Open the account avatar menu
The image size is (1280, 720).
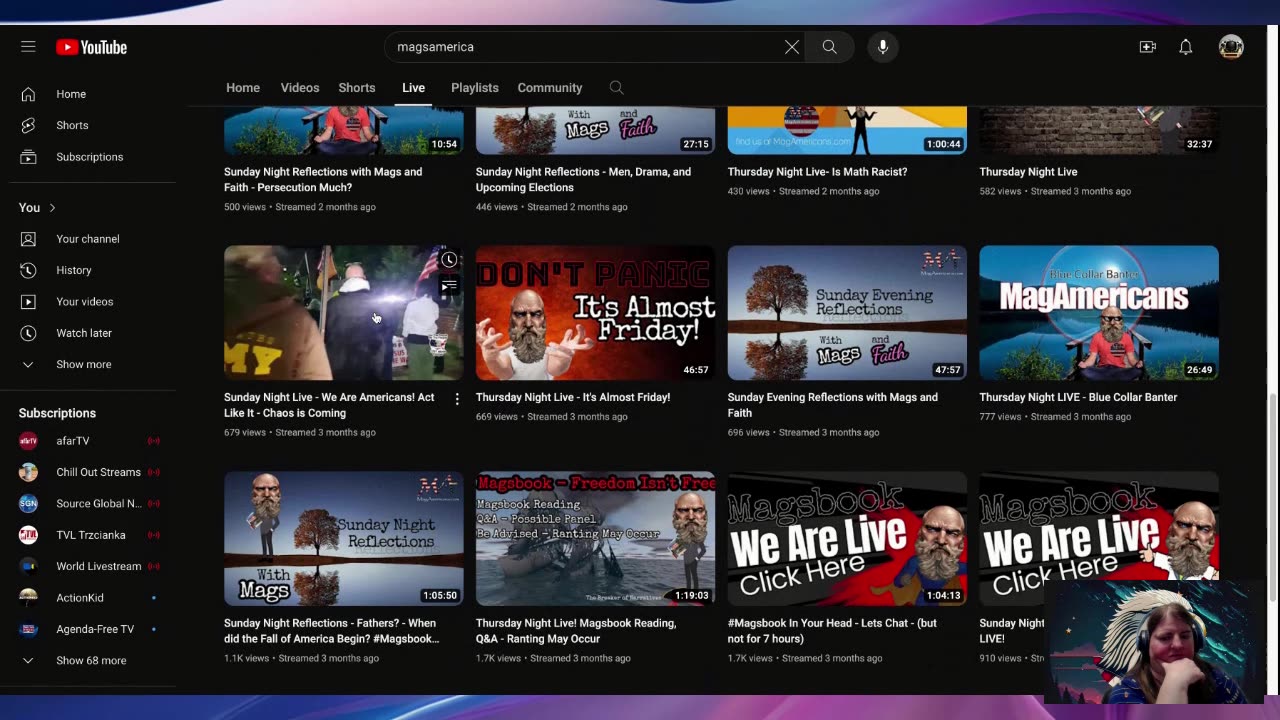tap(1231, 47)
